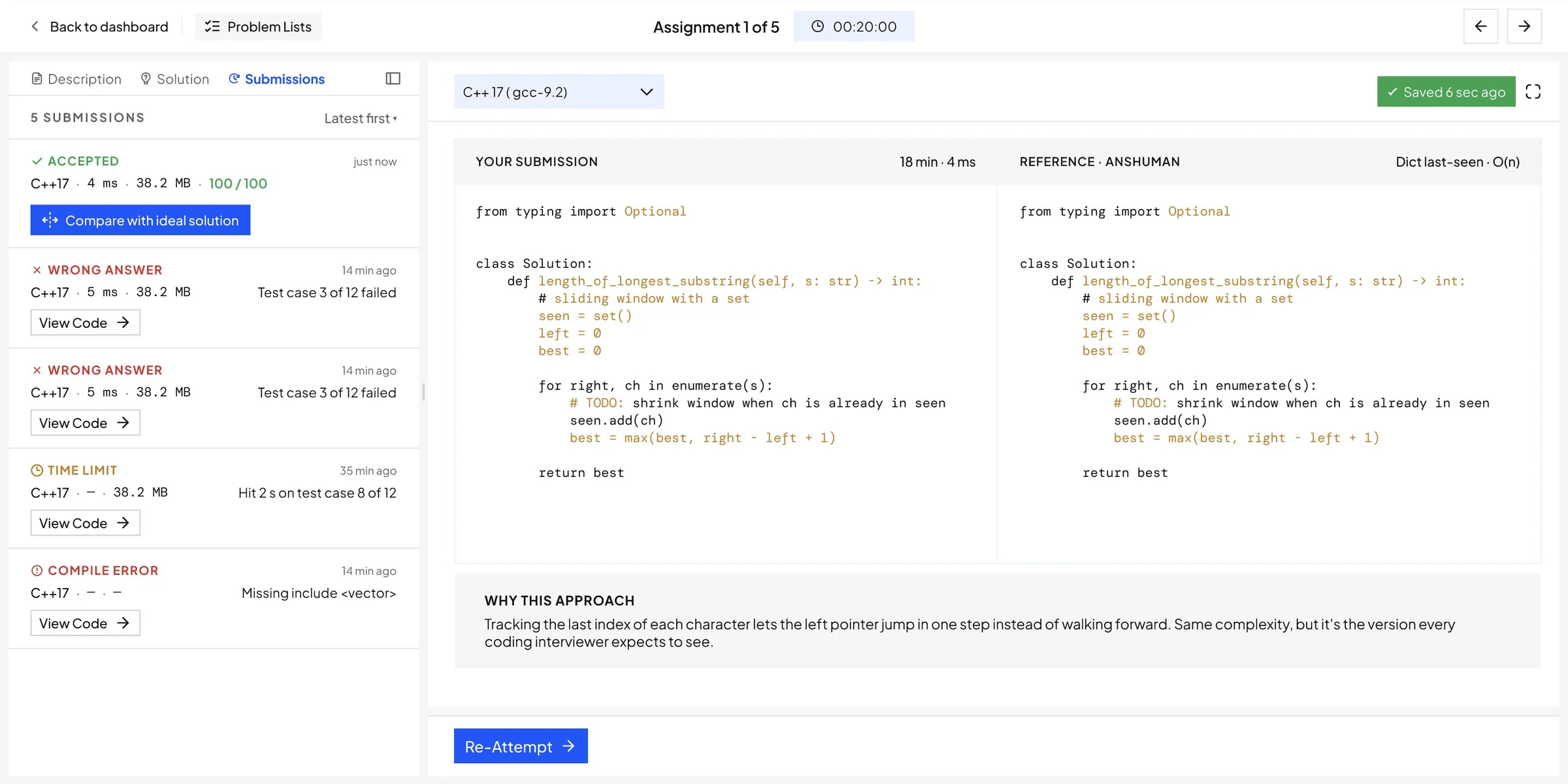Click the 100/100 score text
The height and width of the screenshot is (784, 1568).
coord(238,184)
